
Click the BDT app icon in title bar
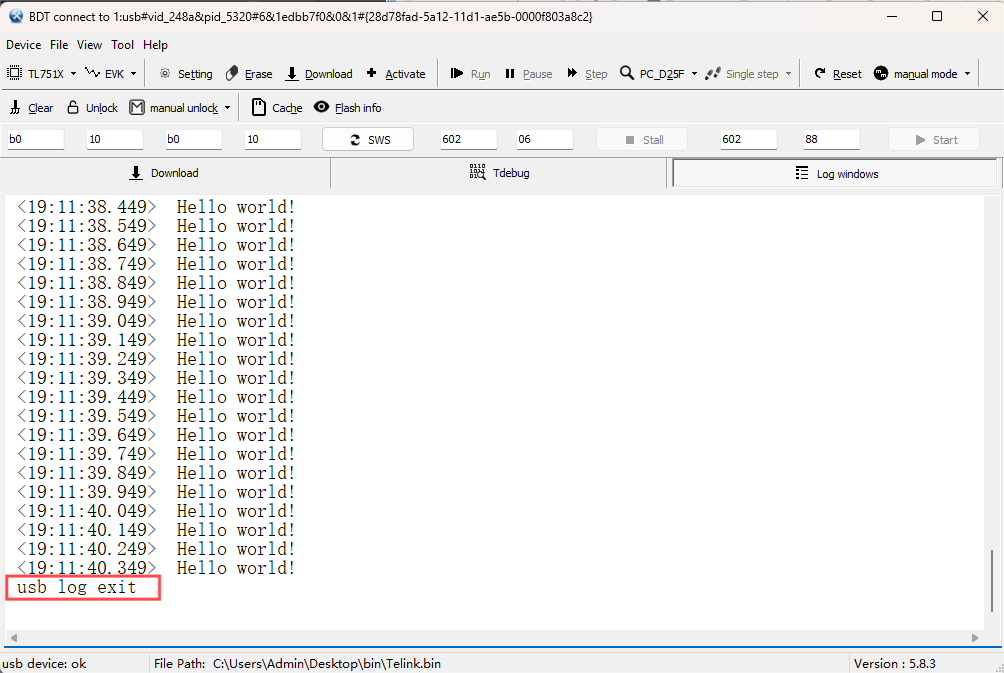(x=16, y=16)
